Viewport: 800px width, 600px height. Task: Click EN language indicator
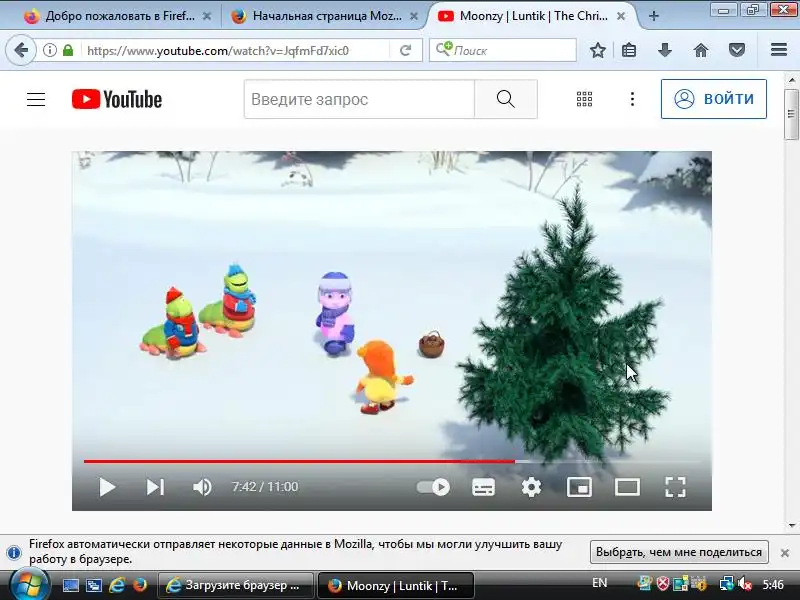point(599,583)
